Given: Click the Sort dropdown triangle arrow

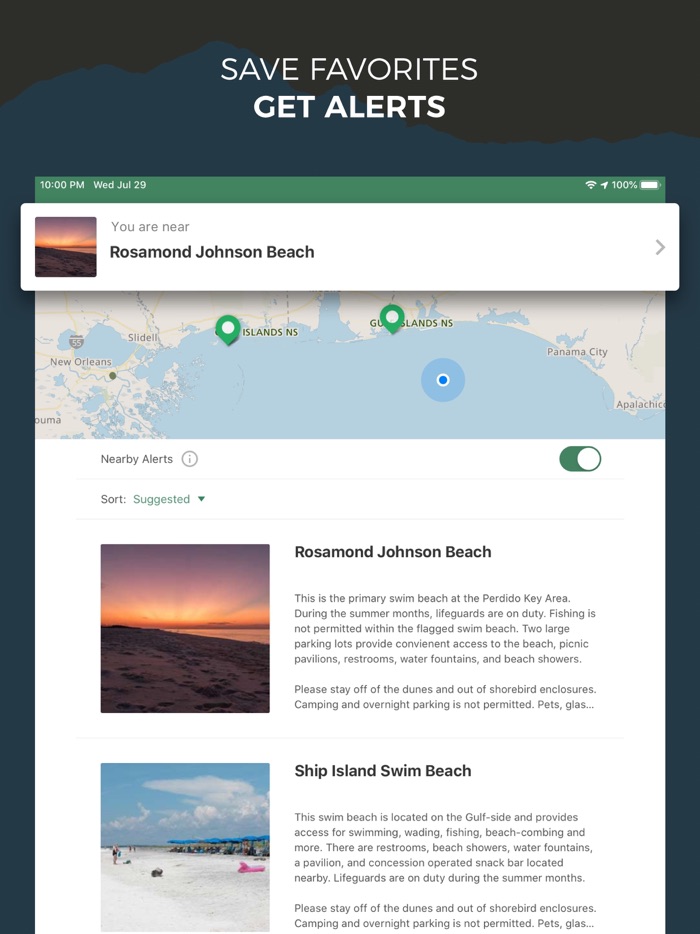Looking at the screenshot, I should point(201,499).
